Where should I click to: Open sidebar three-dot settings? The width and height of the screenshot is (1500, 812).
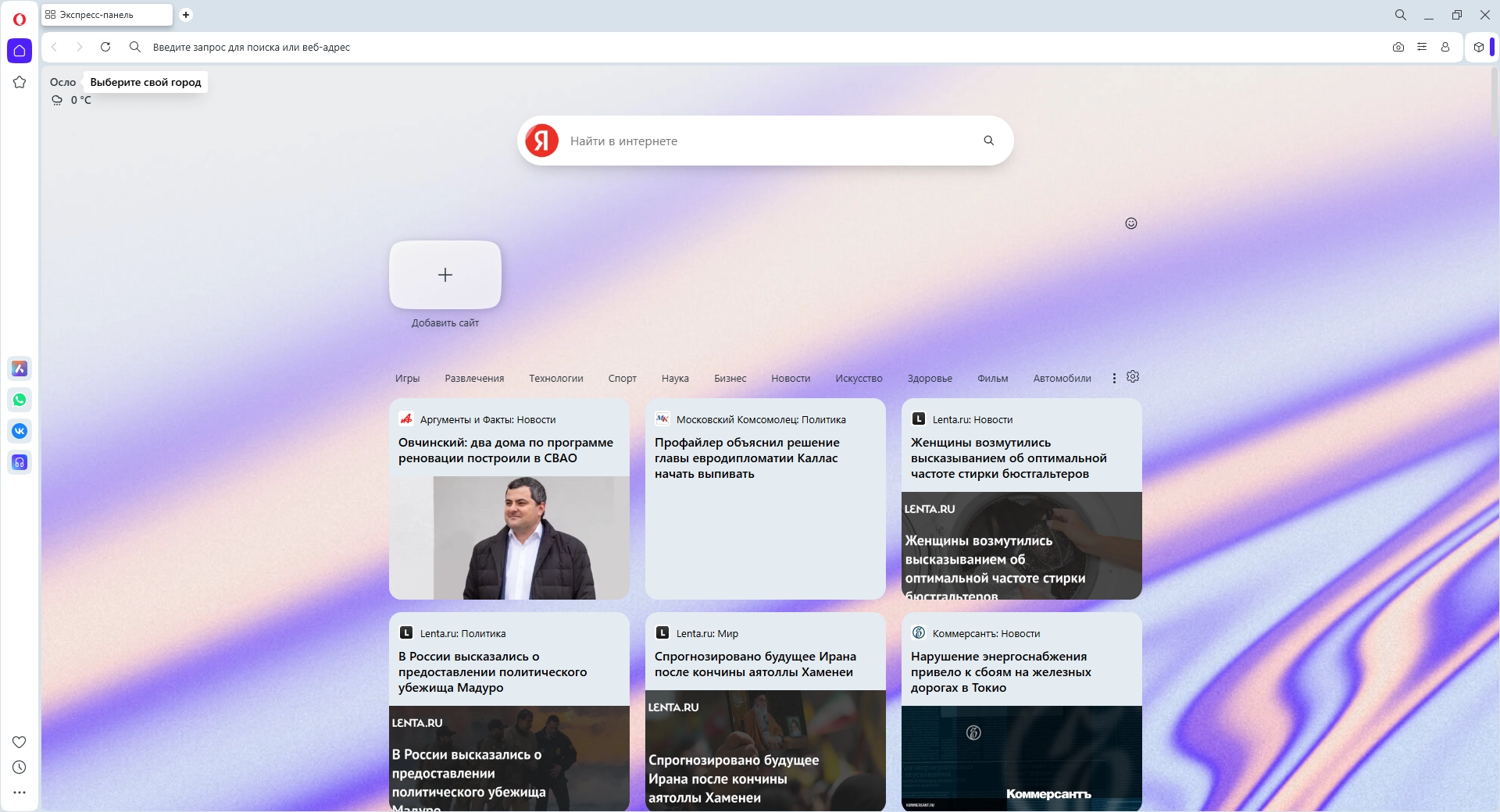(x=20, y=792)
